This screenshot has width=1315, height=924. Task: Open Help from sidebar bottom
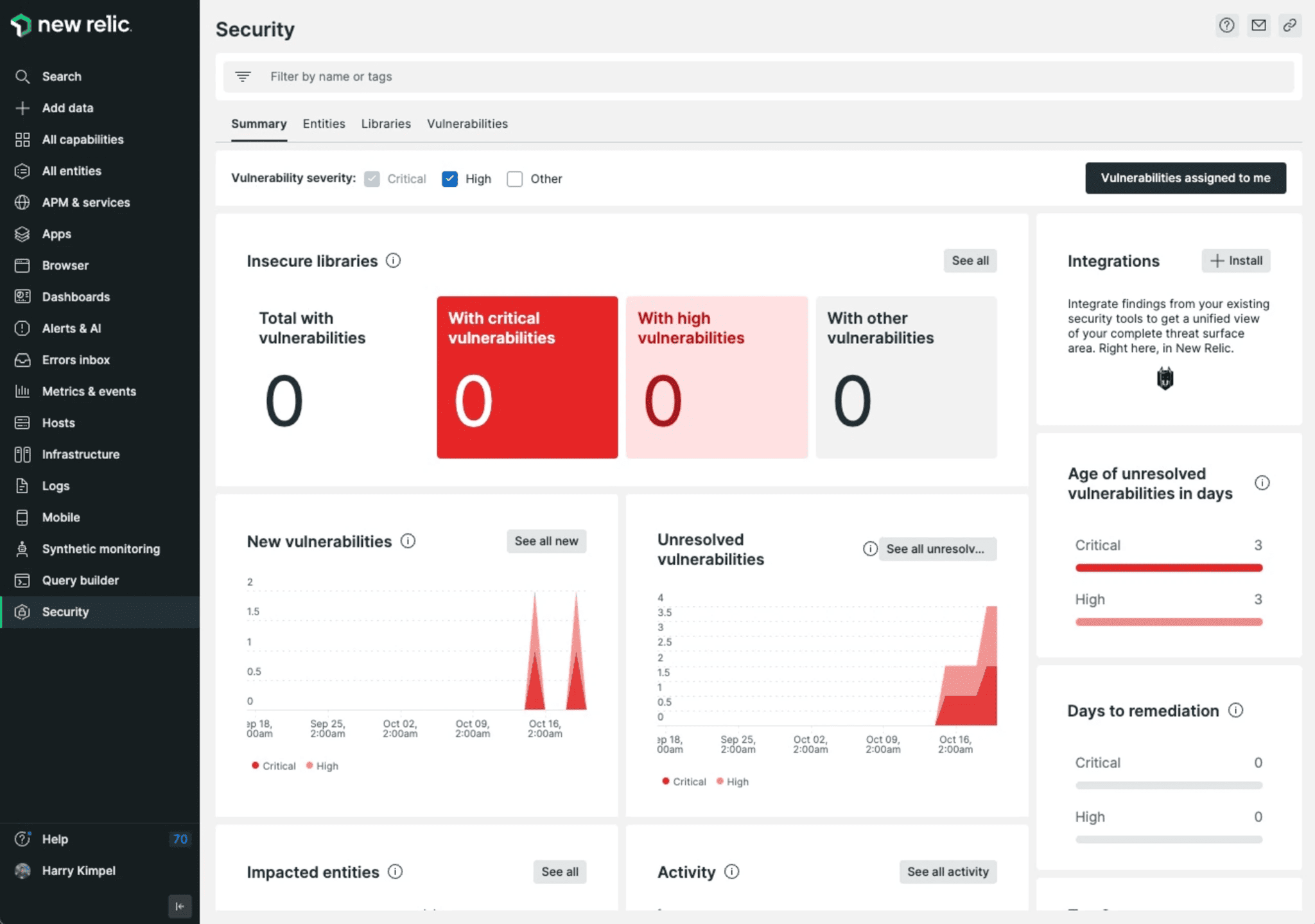tap(55, 839)
